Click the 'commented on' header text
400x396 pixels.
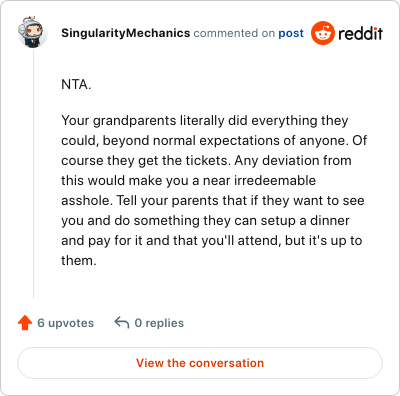[x=234, y=33]
